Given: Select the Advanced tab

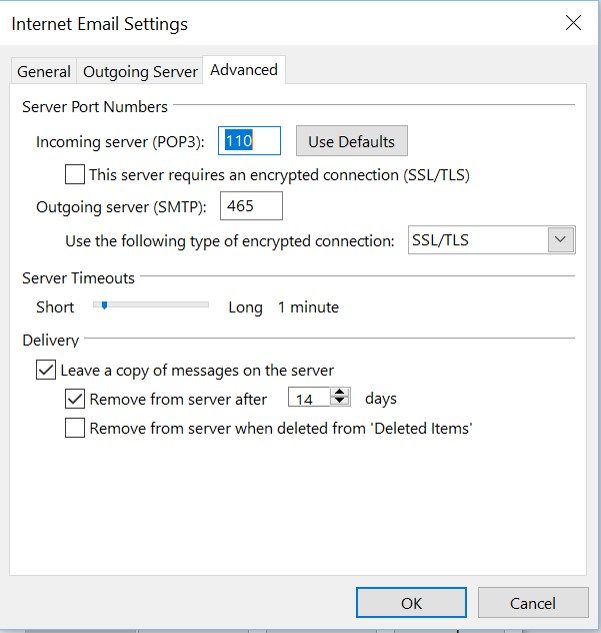Looking at the screenshot, I should (x=244, y=70).
